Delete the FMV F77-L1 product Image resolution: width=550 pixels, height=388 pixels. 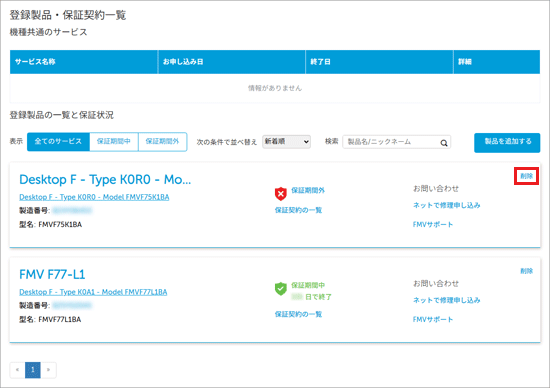click(x=526, y=271)
